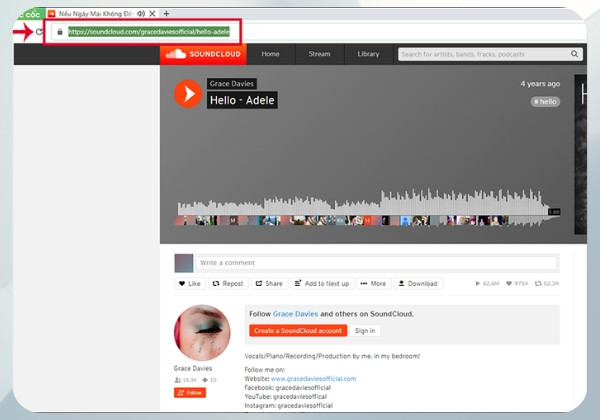Screen dimensions: 600x420
Task: View Grace Davies followers count
Action: tap(186, 380)
